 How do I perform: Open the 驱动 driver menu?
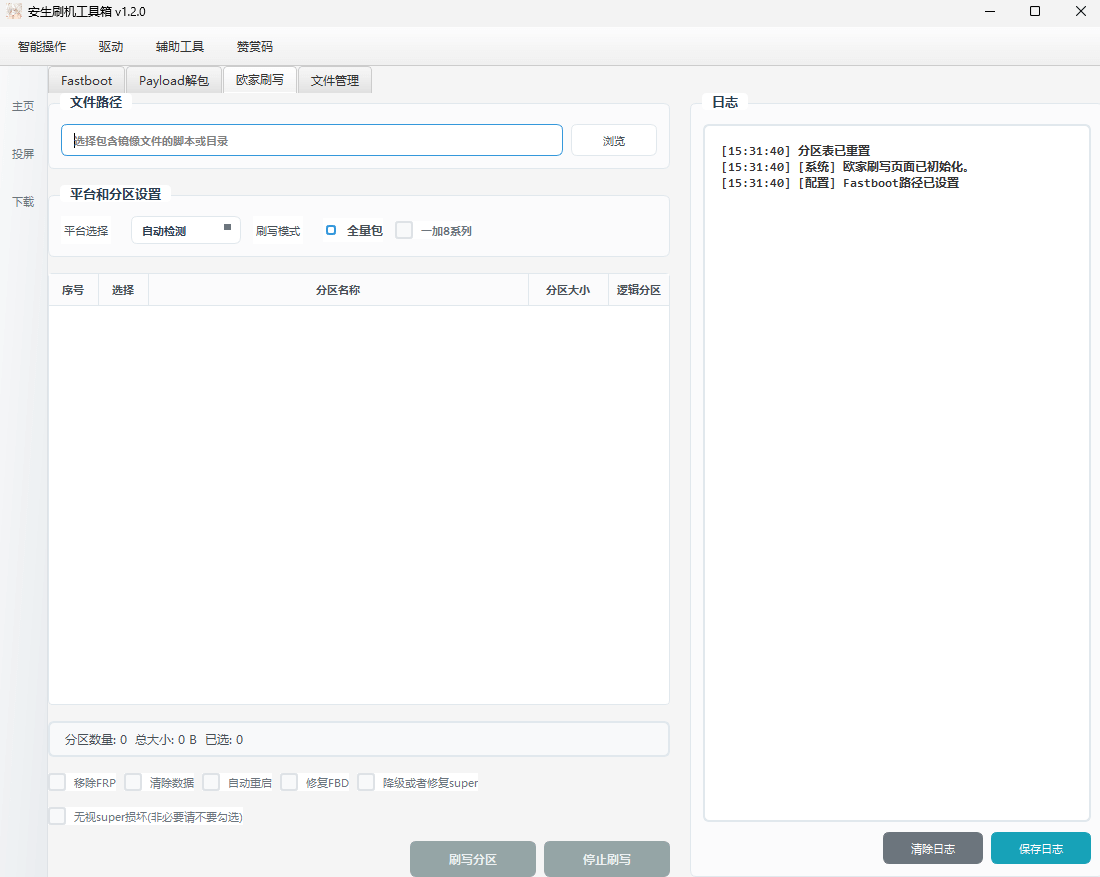click(110, 46)
